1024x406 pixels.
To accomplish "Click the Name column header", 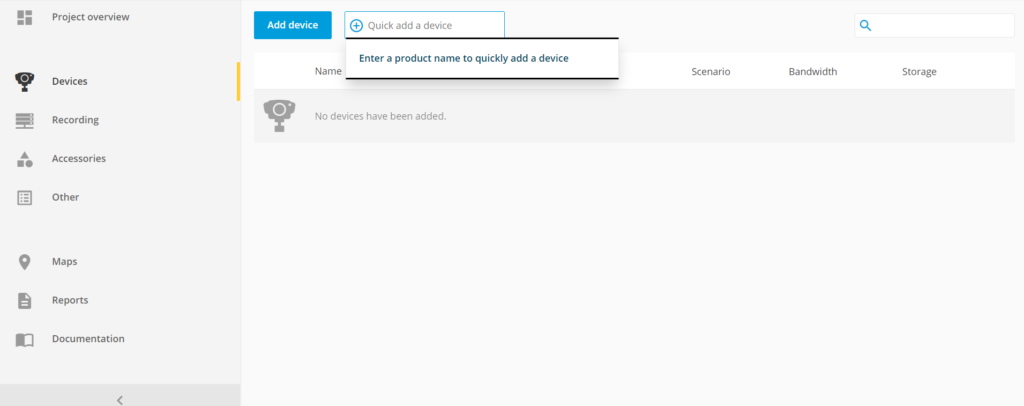I will [328, 71].
